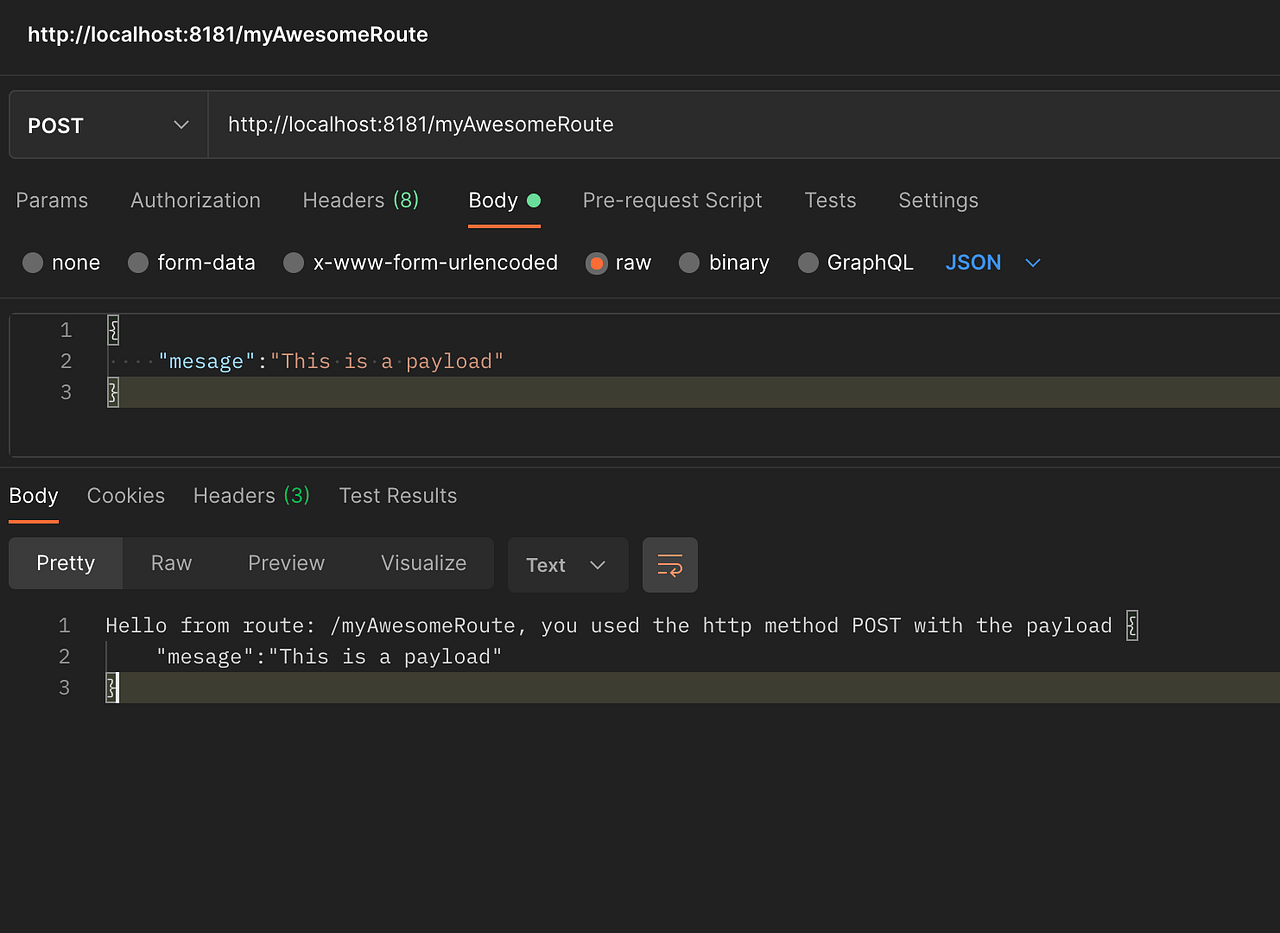Image resolution: width=1280 pixels, height=933 pixels.
Task: Click line number 1 in response viewer
Action: (x=64, y=626)
